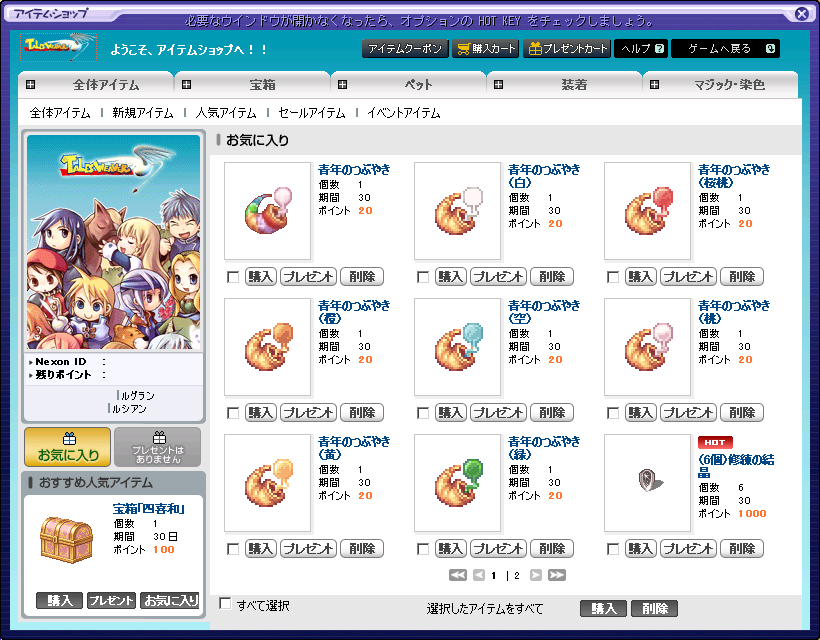Select セールアイテム sub-menu

[x=312, y=113]
